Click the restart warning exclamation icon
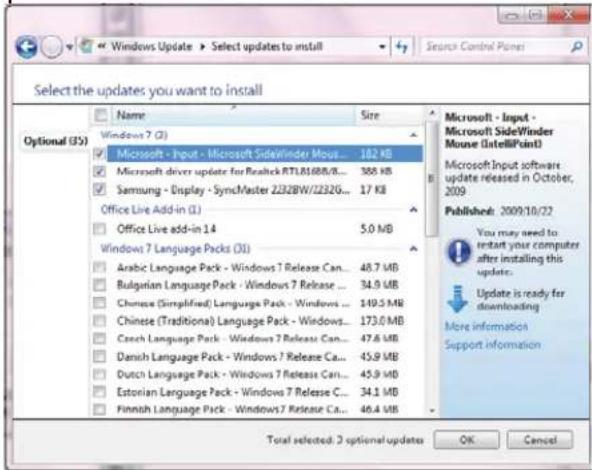Image resolution: width=592 pixels, height=470 pixels. 459,252
